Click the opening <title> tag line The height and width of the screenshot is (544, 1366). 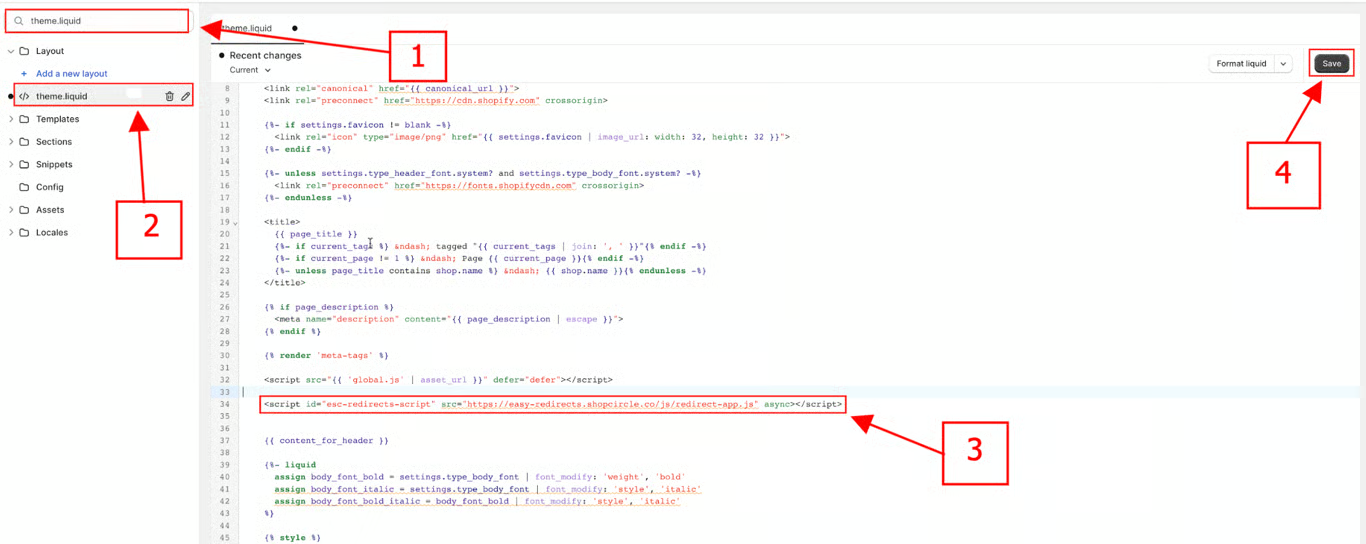click(282, 222)
